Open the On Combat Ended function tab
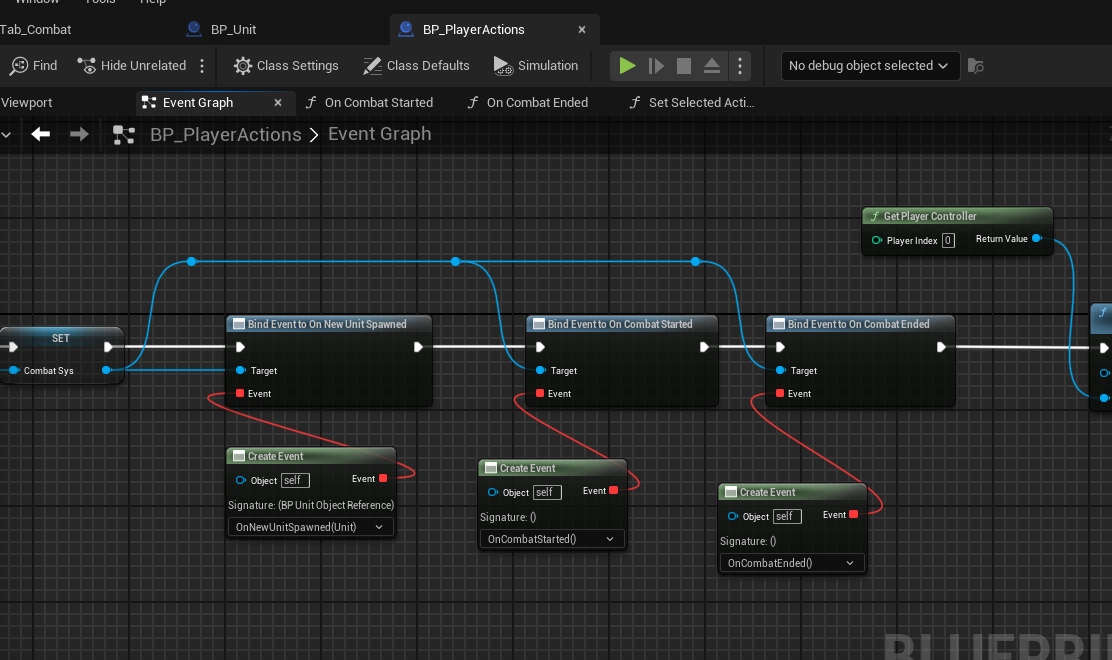 [x=528, y=103]
